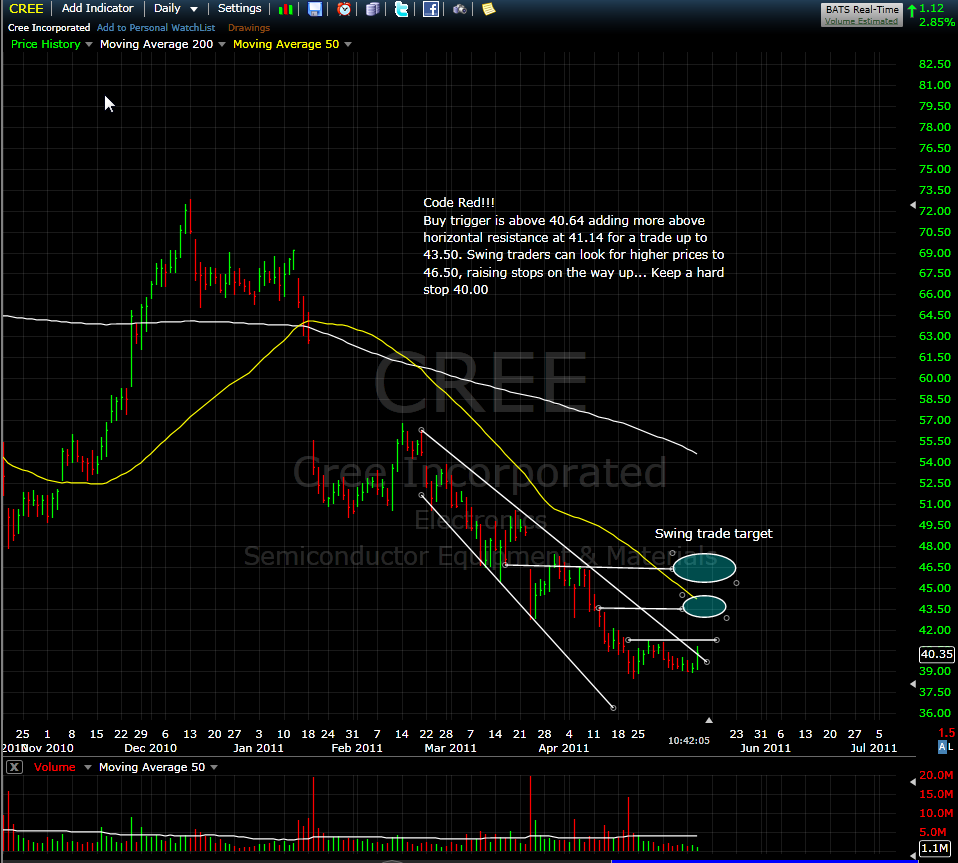Take a chart snapshot with the camera icon

click(x=459, y=9)
